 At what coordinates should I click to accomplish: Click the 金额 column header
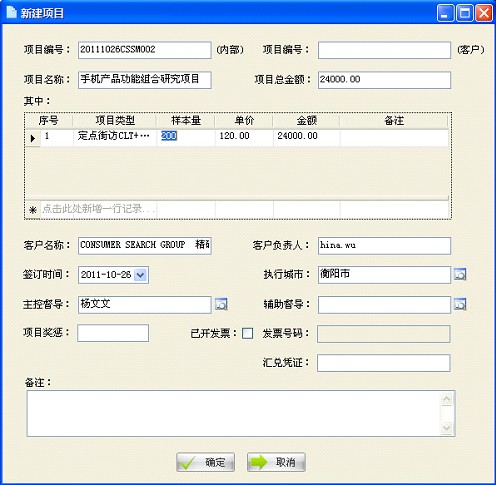coord(306,120)
